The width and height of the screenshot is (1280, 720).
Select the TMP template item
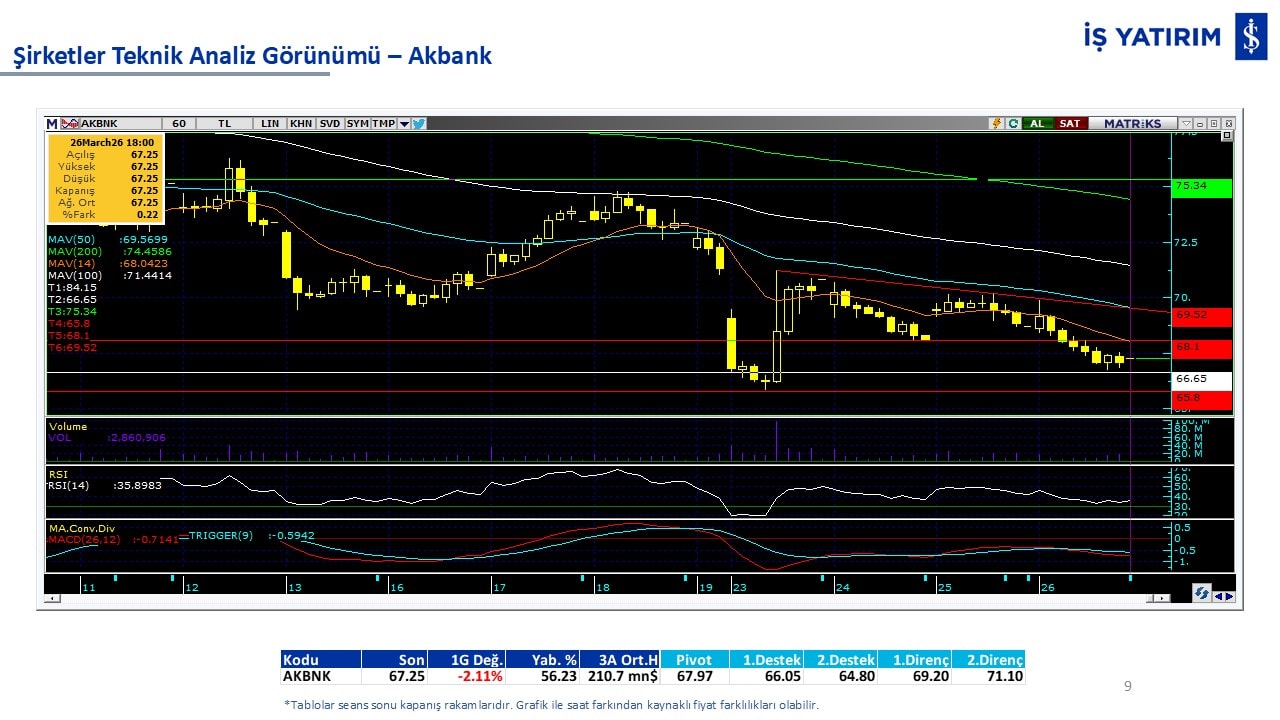(x=383, y=124)
